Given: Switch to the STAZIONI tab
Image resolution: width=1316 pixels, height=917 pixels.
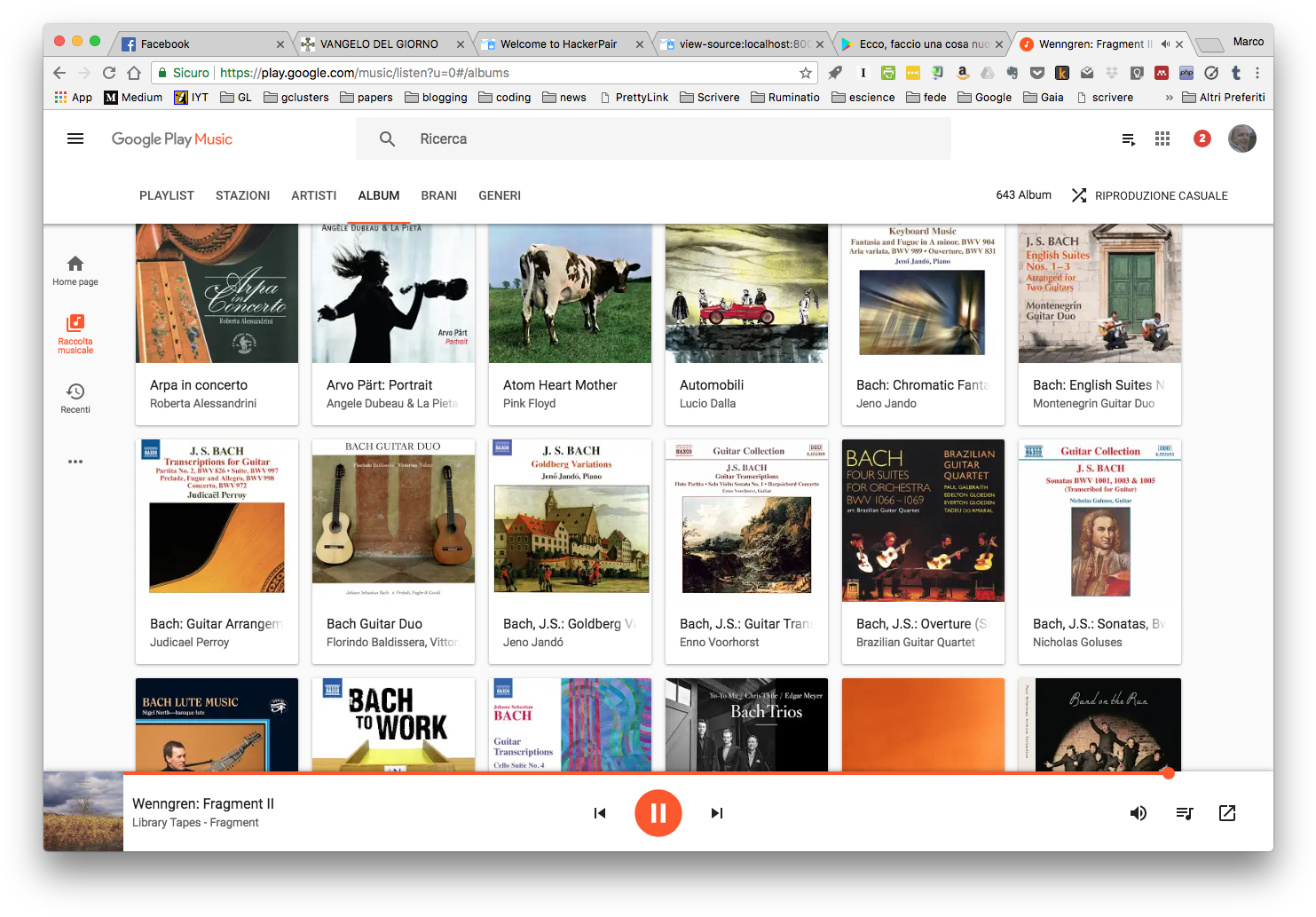Looking at the screenshot, I should (x=243, y=195).
